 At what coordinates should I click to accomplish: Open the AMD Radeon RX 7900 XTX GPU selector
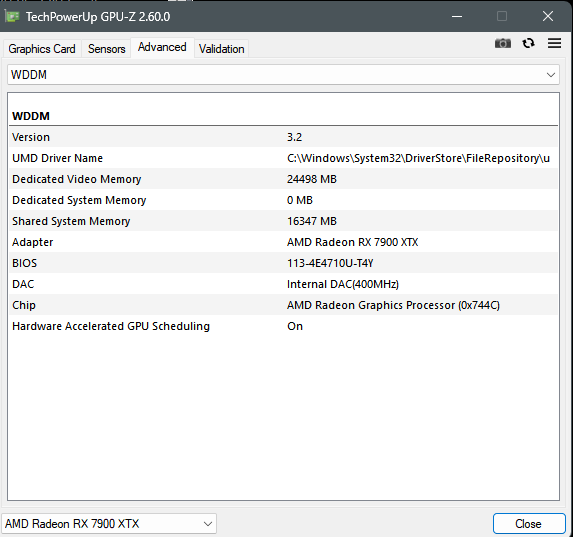(109, 524)
